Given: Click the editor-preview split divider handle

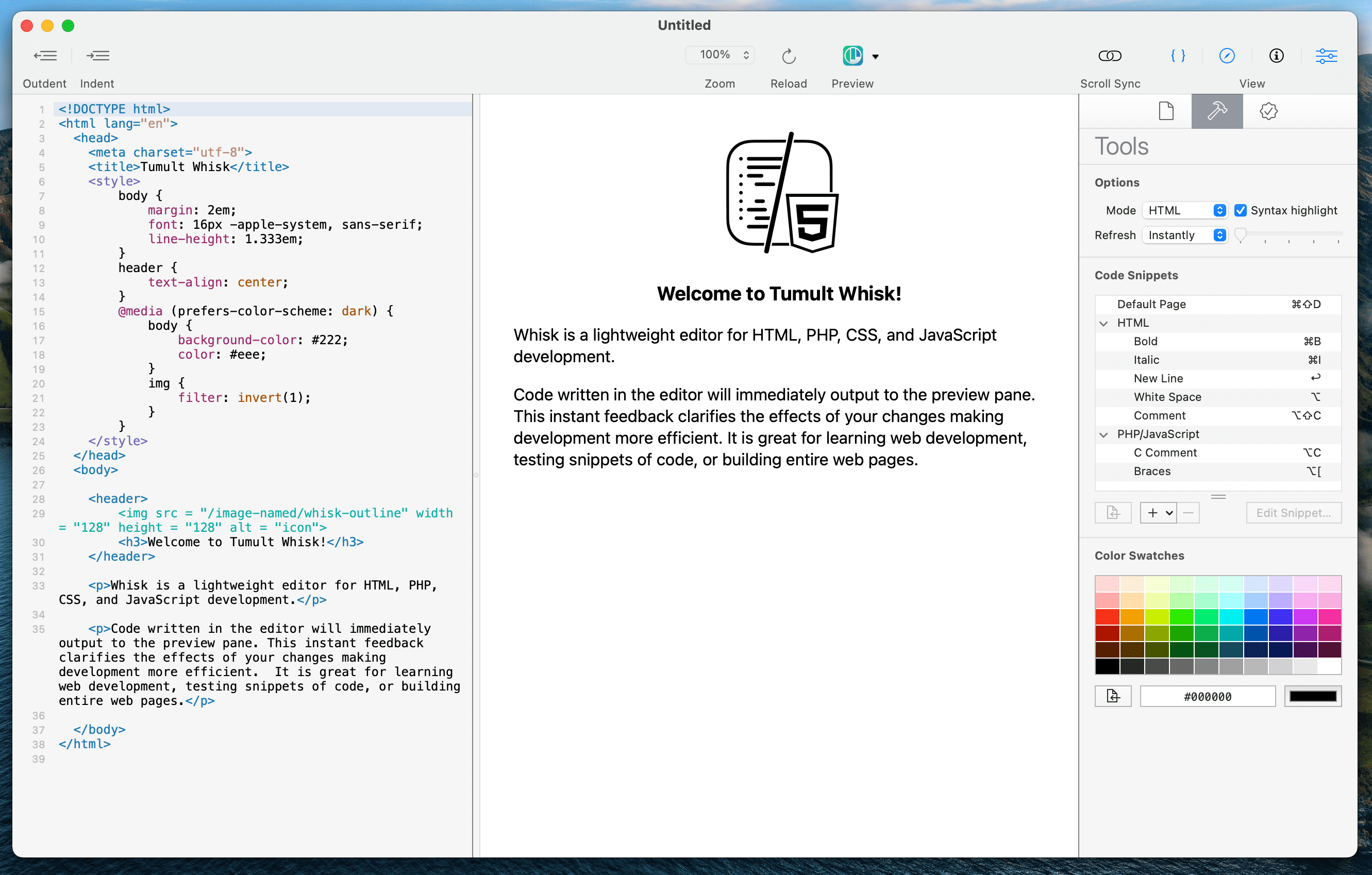Looking at the screenshot, I should pos(476,475).
